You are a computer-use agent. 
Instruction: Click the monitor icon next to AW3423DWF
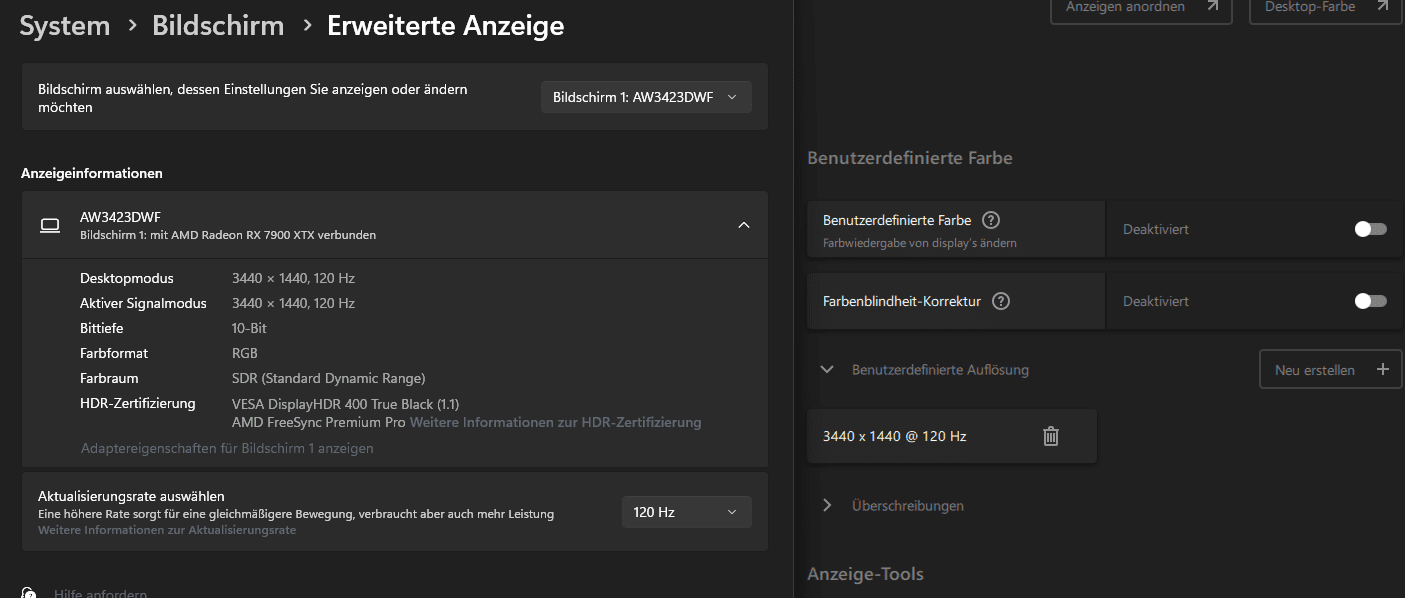50,225
